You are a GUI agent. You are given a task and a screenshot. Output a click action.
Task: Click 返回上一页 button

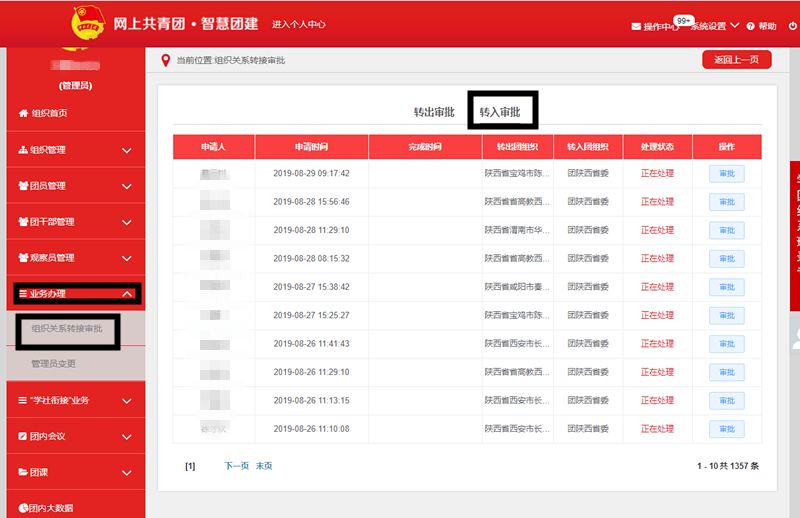(736, 60)
